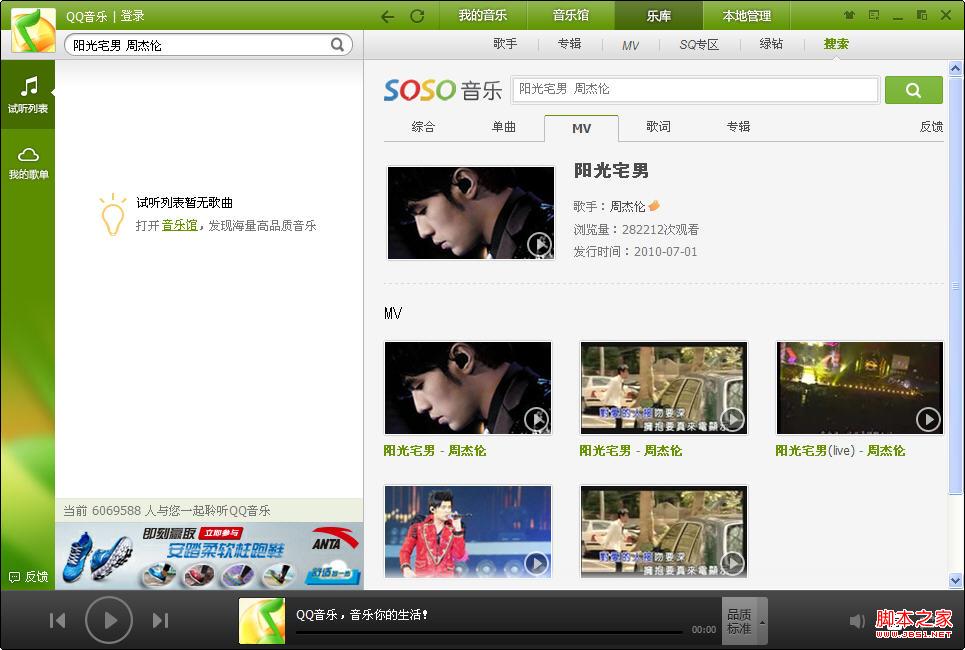Switch to the 歌词 tab
Viewport: 965px width, 650px height.
(657, 128)
